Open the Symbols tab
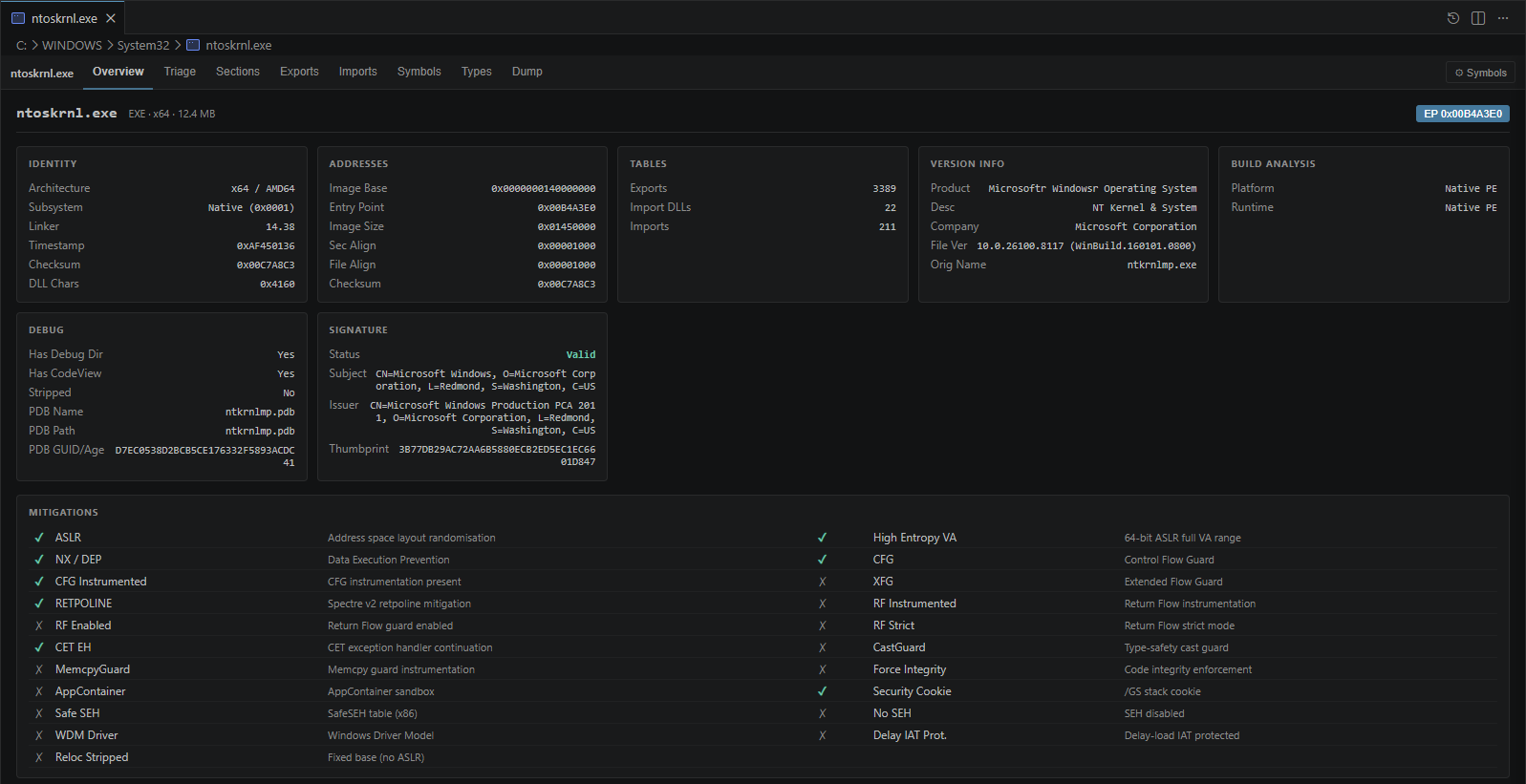The width and height of the screenshot is (1526, 784). pos(419,72)
